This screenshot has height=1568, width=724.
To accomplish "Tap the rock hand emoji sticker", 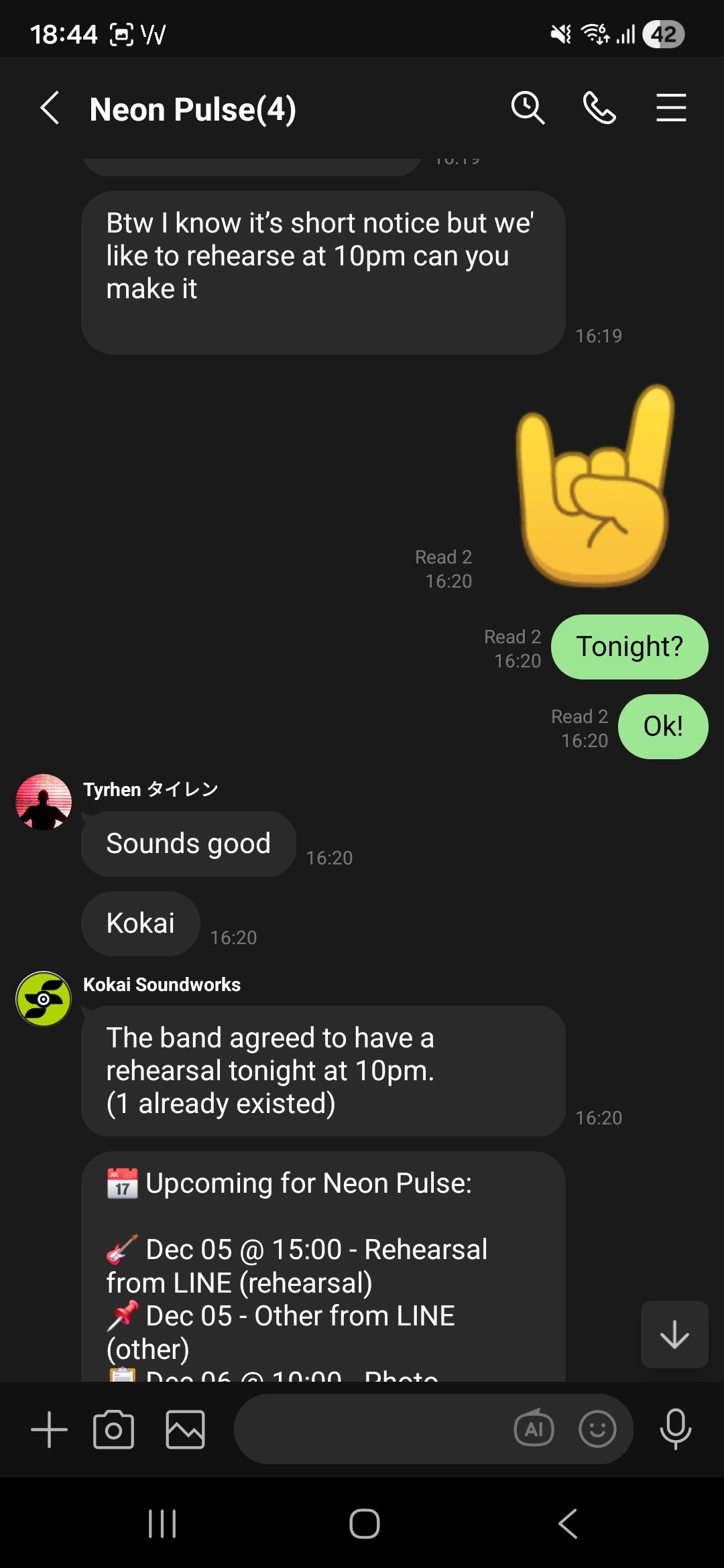I will 595,486.
